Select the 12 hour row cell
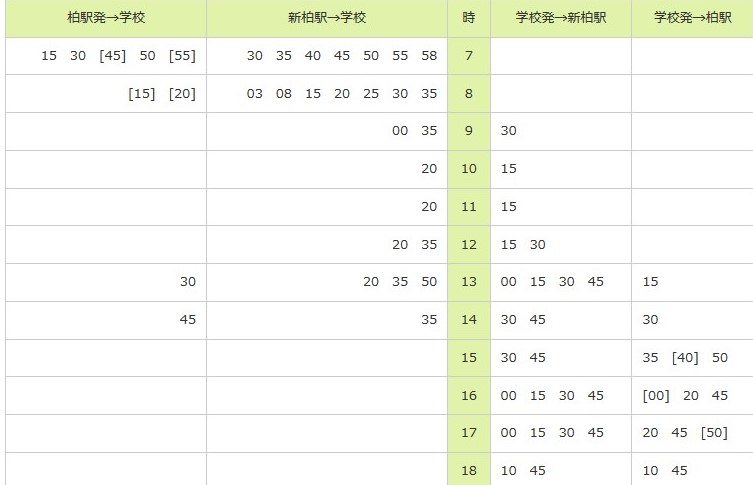 pyautogui.click(x=469, y=245)
